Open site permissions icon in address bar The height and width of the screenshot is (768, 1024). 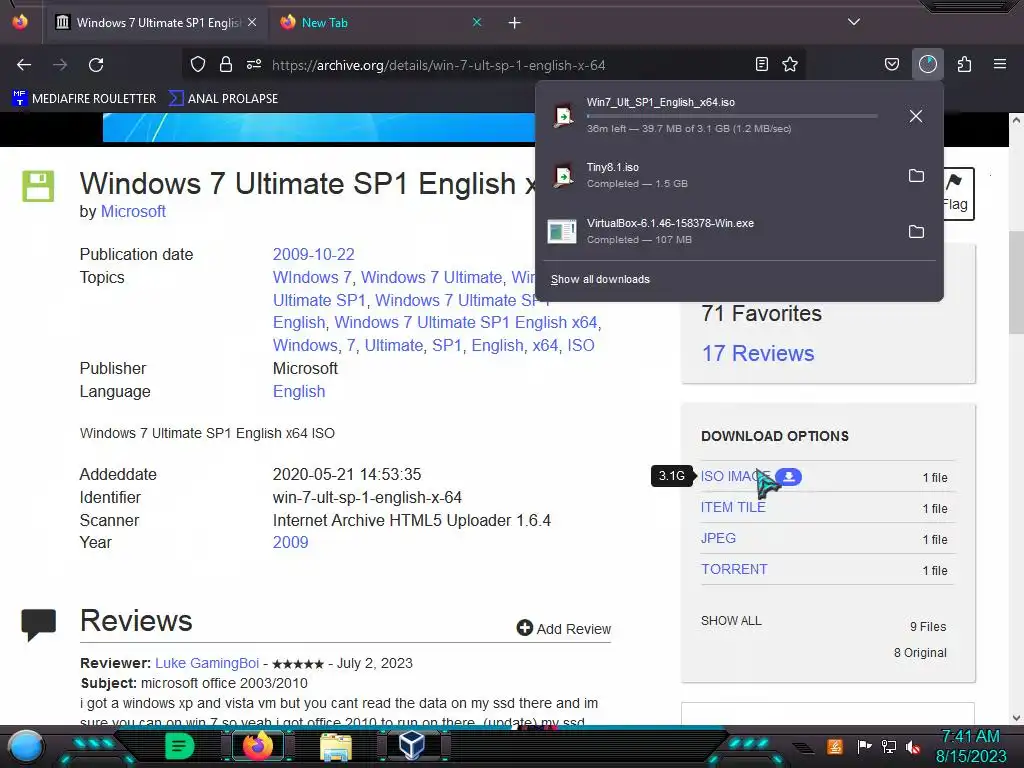click(x=254, y=65)
